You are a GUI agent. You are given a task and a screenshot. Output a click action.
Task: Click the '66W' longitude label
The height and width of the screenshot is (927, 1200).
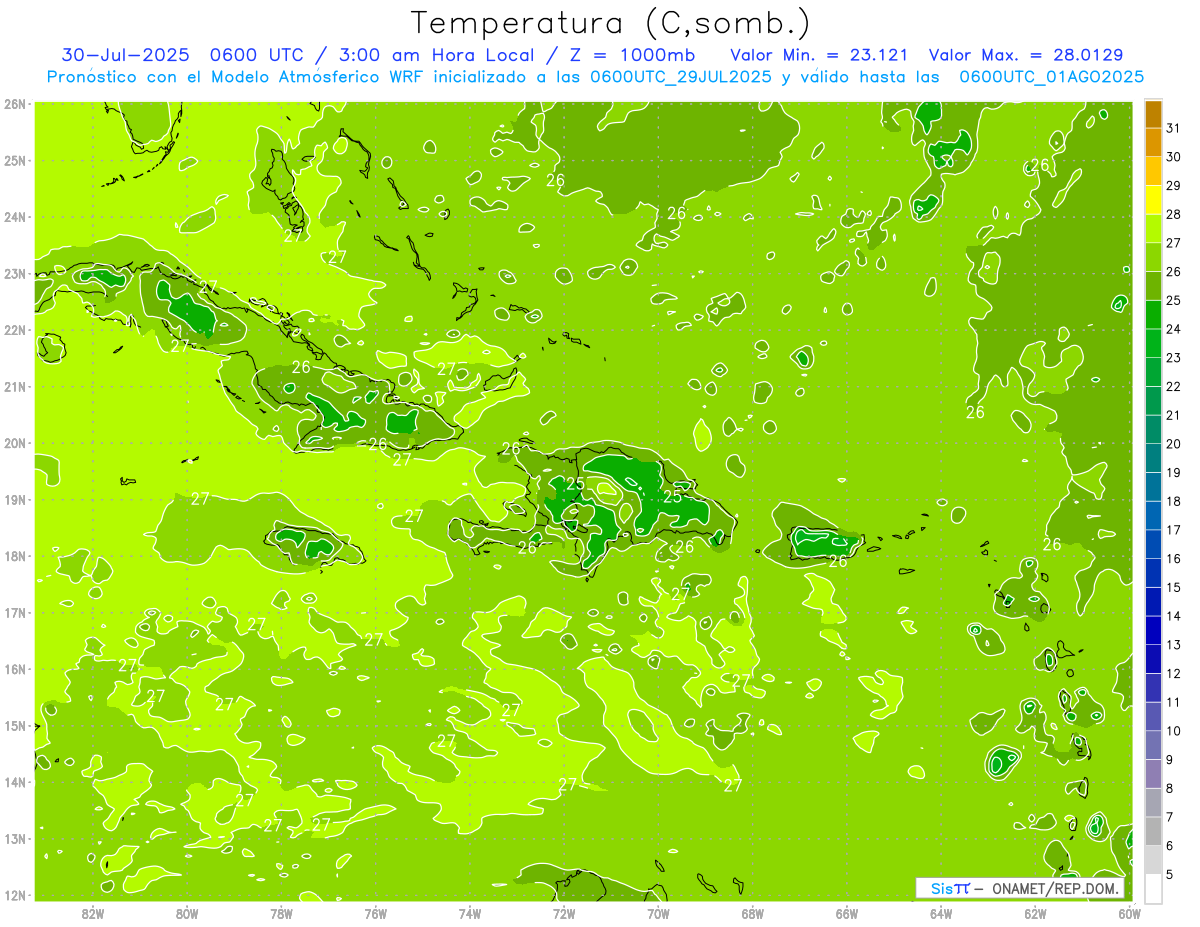(847, 913)
